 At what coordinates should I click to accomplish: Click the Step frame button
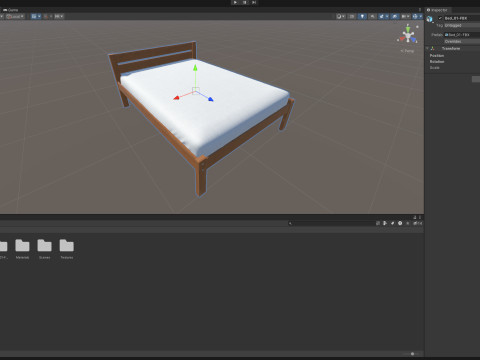(254, 2)
